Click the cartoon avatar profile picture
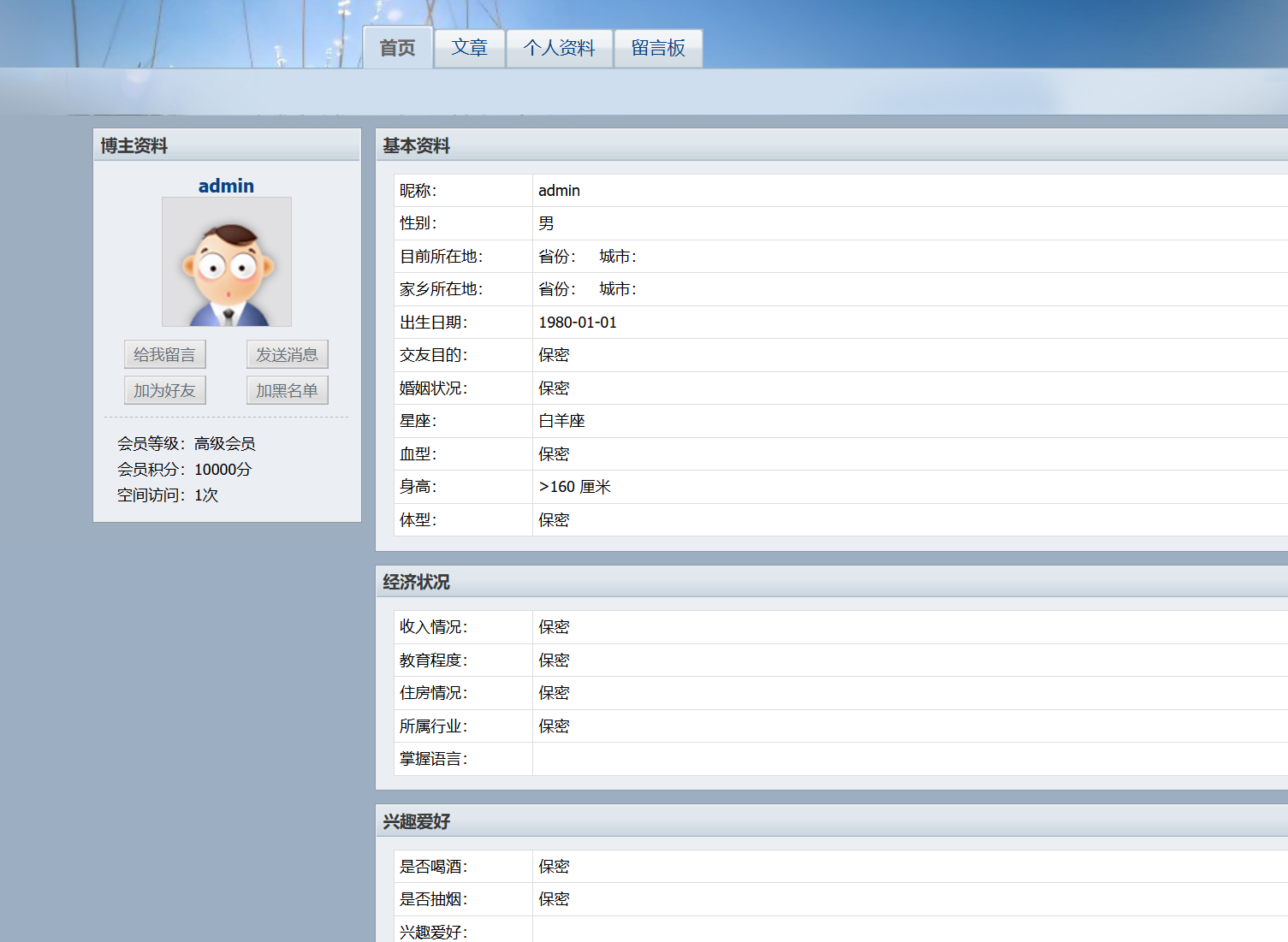This screenshot has width=1288, height=942. [227, 262]
